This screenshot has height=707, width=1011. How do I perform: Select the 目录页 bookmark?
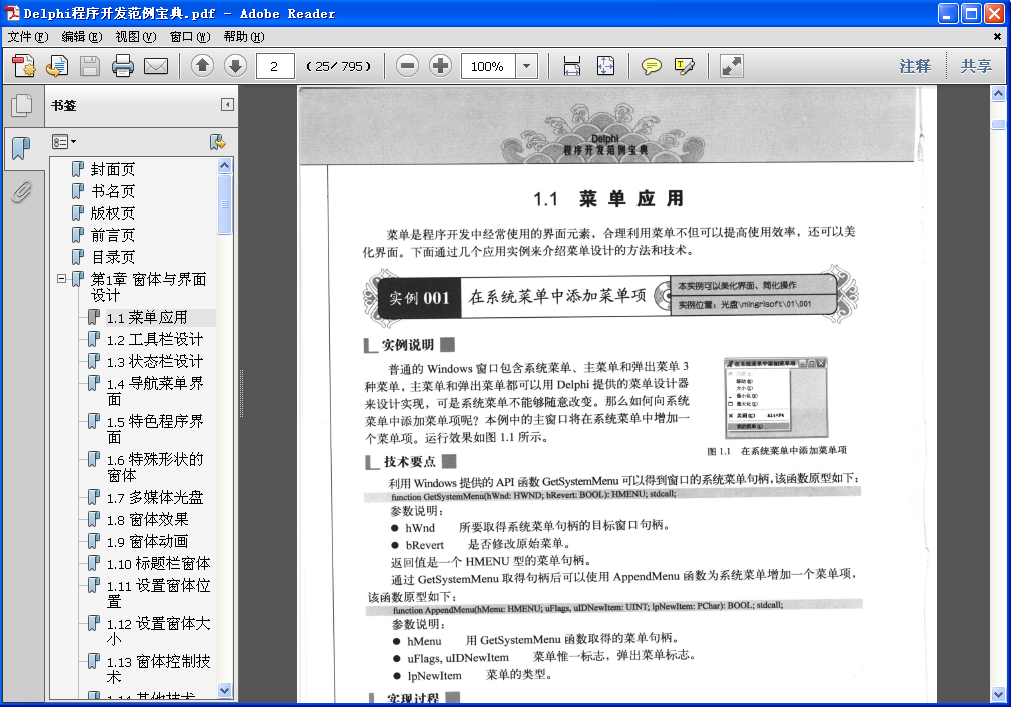[113, 257]
